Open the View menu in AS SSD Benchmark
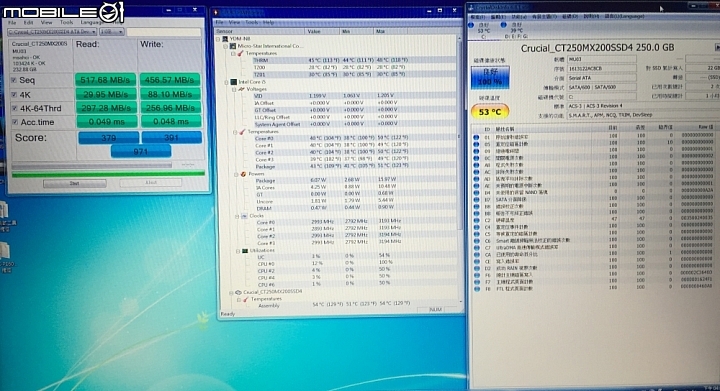The width and height of the screenshot is (720, 391). coord(46,22)
